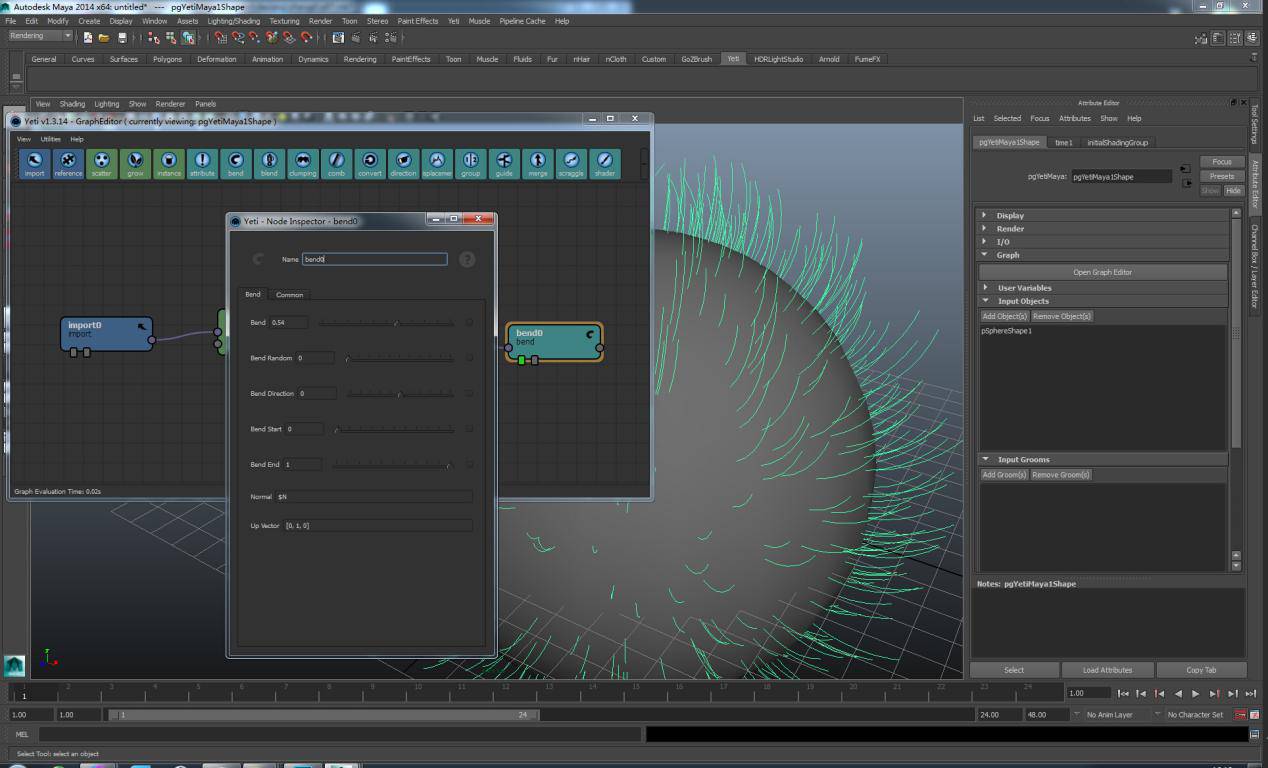Toggle the circle button beside Bend Direction slider
This screenshot has width=1268, height=768.
click(469, 393)
